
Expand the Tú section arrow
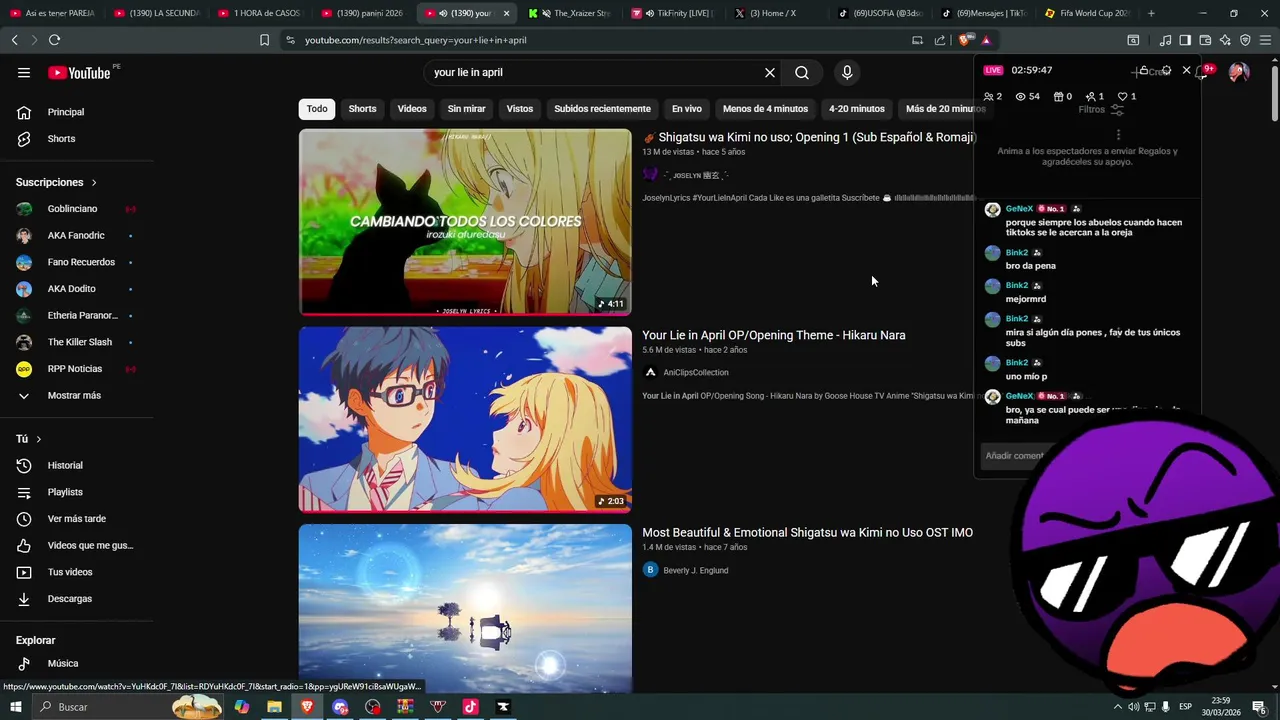(39, 439)
